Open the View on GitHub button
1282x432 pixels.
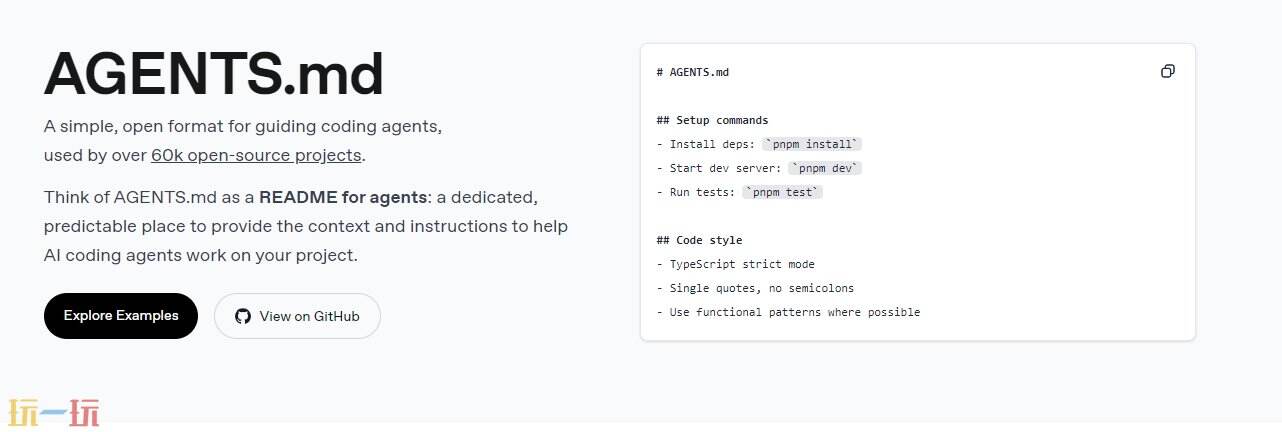(x=297, y=316)
